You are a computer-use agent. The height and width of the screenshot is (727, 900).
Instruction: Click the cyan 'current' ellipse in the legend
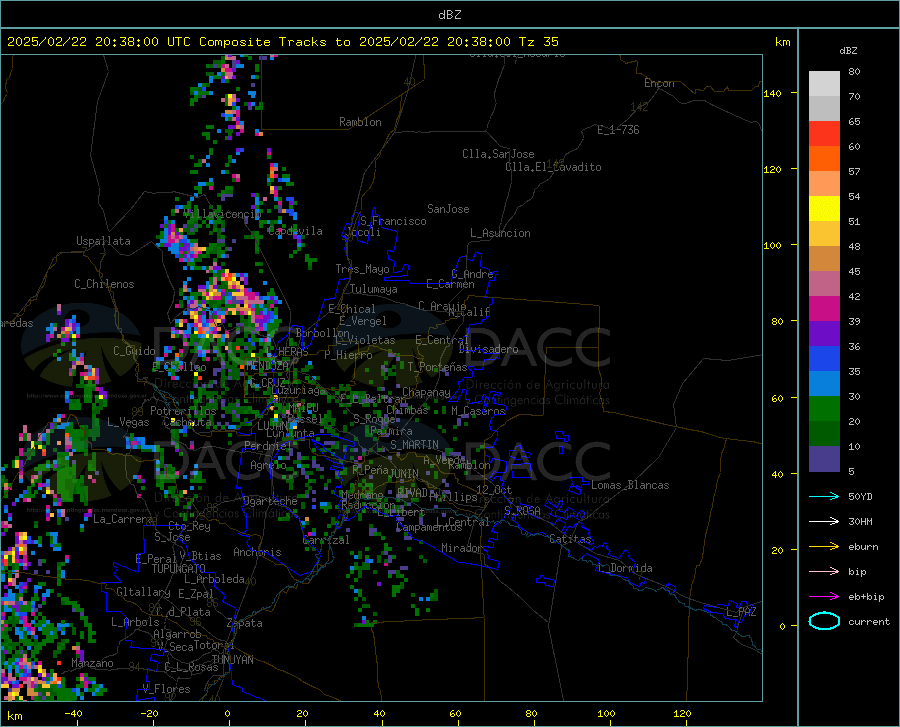coord(824,621)
